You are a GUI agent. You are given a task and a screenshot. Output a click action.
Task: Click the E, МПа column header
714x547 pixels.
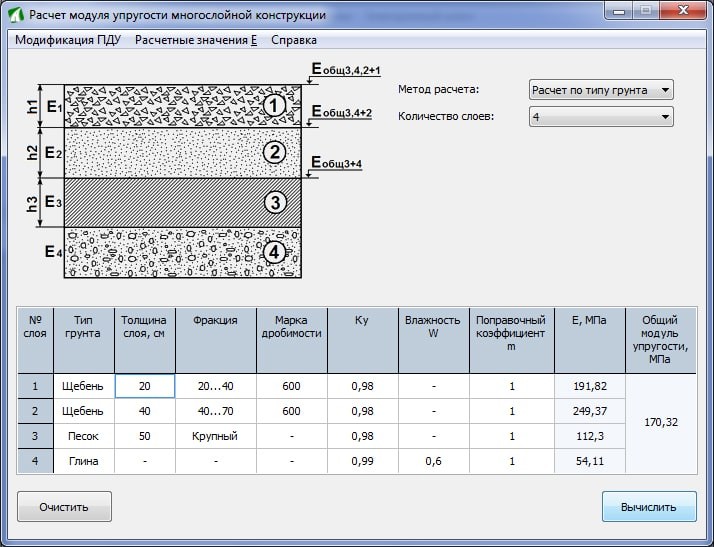[590, 340]
